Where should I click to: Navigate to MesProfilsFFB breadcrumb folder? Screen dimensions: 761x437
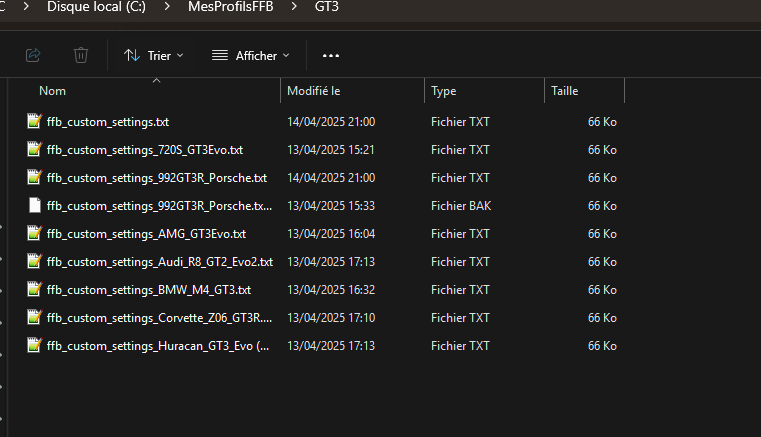coord(231,7)
